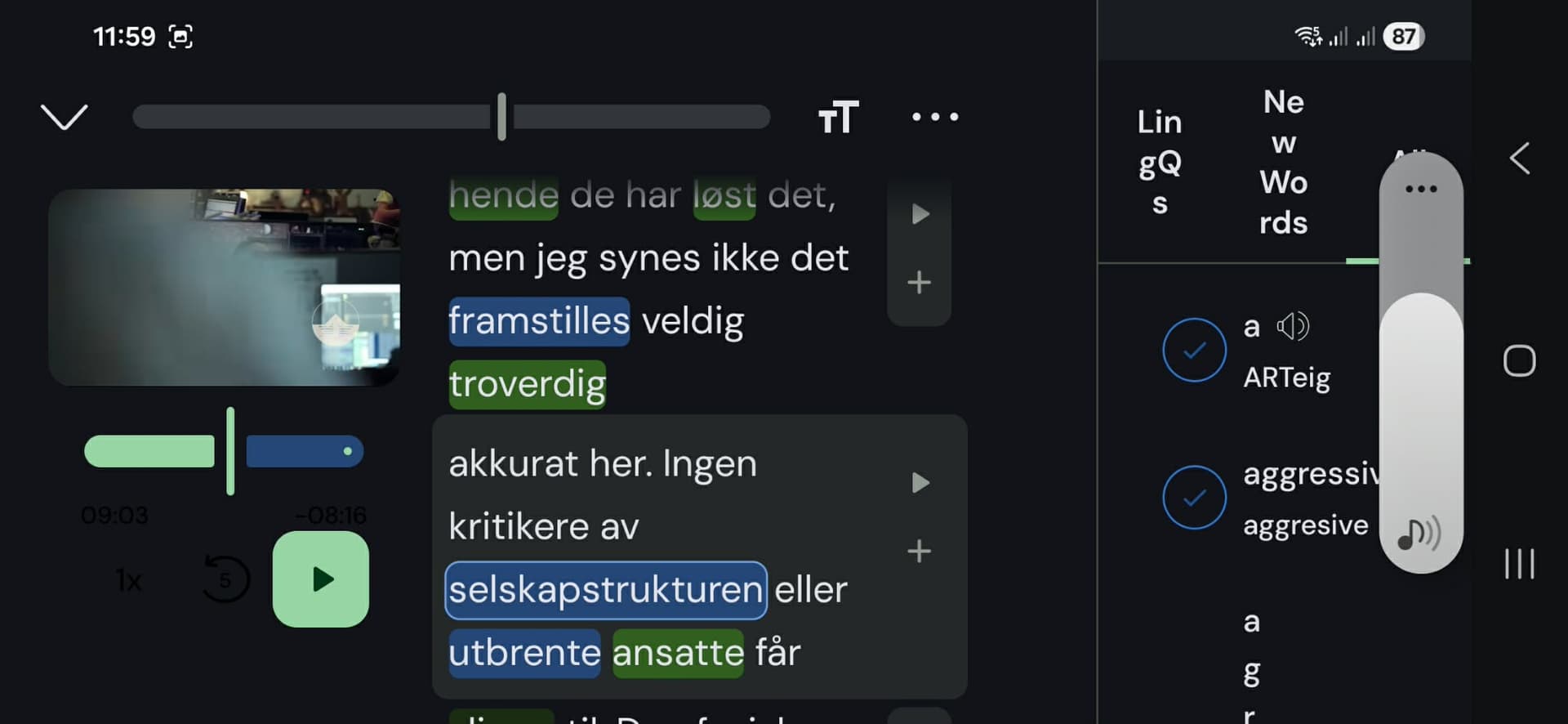Viewport: 1568px width, 724px height.
Task: Add the 'akkurat her' sentence with plus icon
Action: coord(920,552)
